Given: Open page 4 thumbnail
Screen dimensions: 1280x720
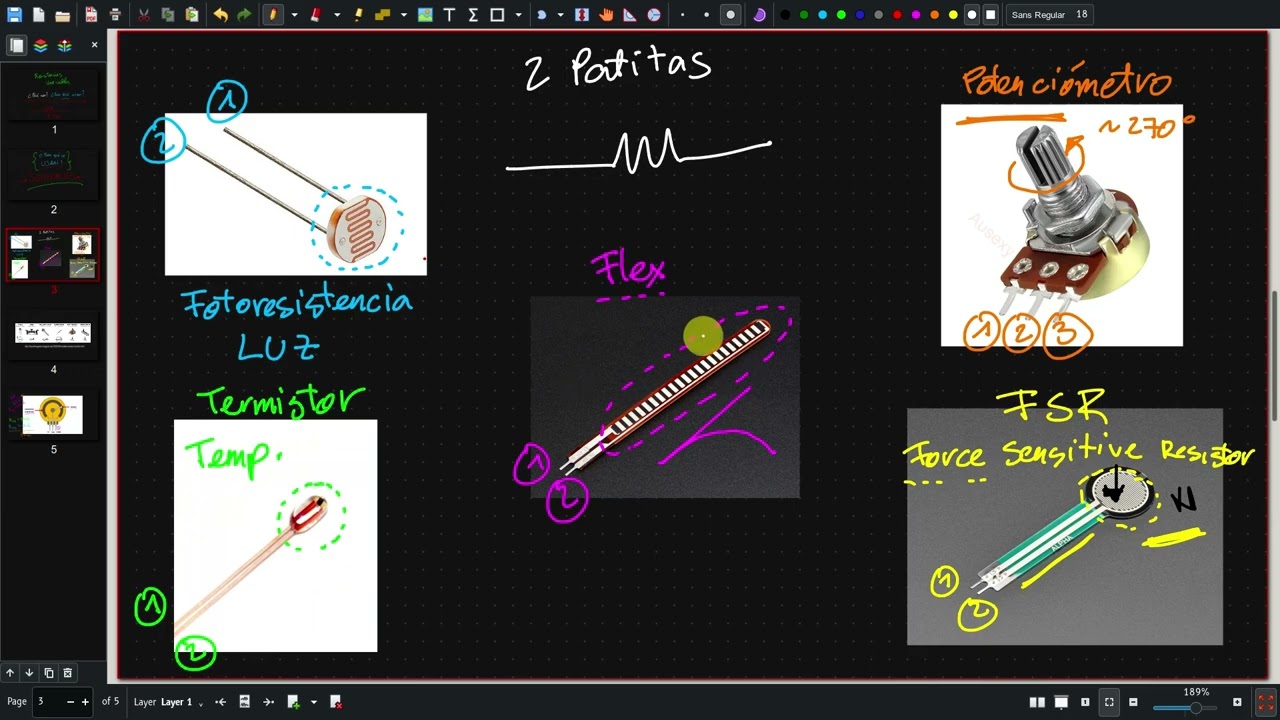Looking at the screenshot, I should click(54, 335).
